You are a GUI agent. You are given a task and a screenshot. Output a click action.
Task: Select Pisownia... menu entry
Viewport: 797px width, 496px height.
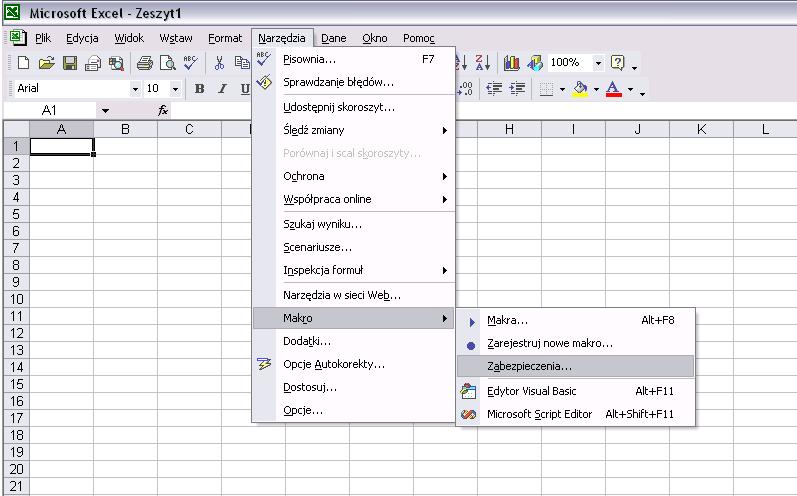tap(354, 59)
